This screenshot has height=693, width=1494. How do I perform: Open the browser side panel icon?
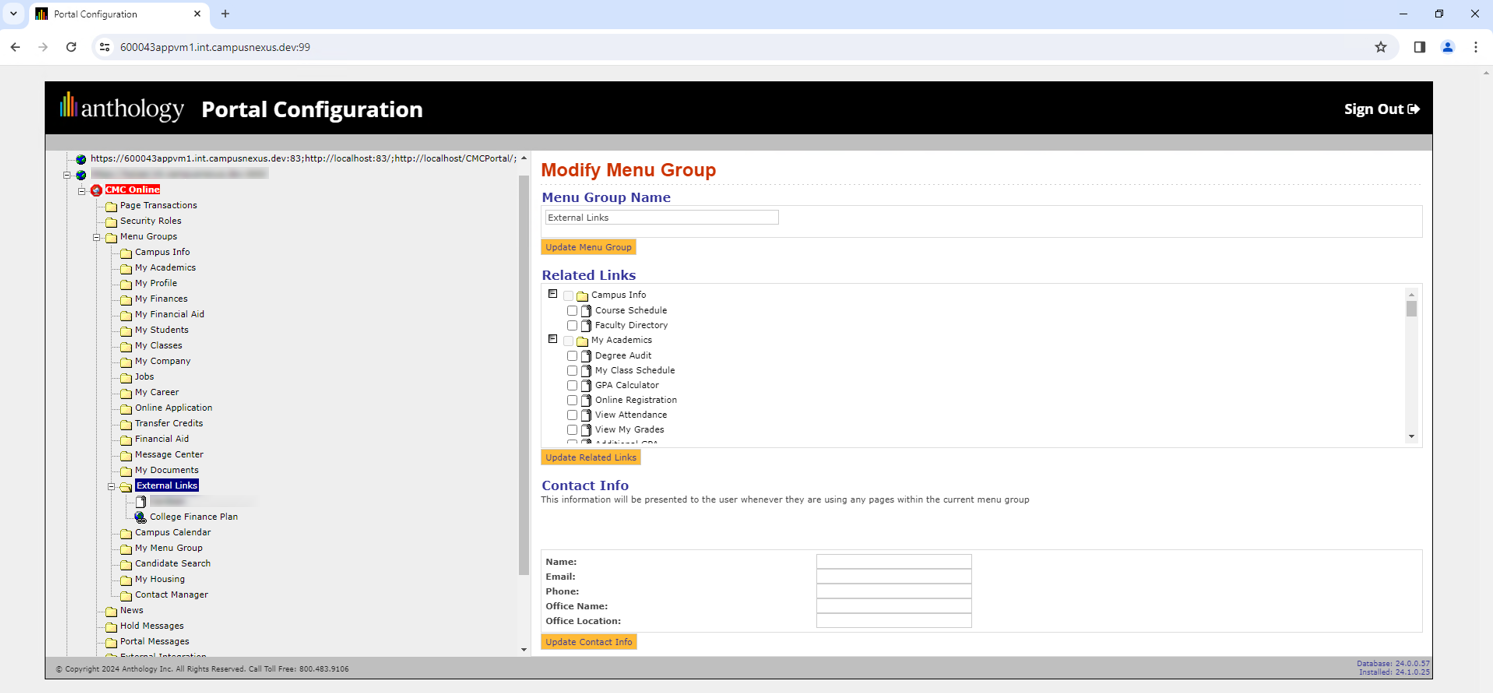1419,47
